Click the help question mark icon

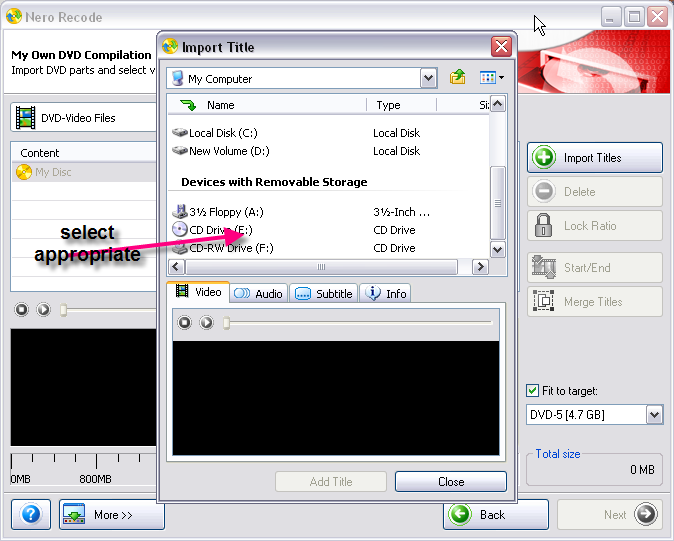(x=31, y=514)
